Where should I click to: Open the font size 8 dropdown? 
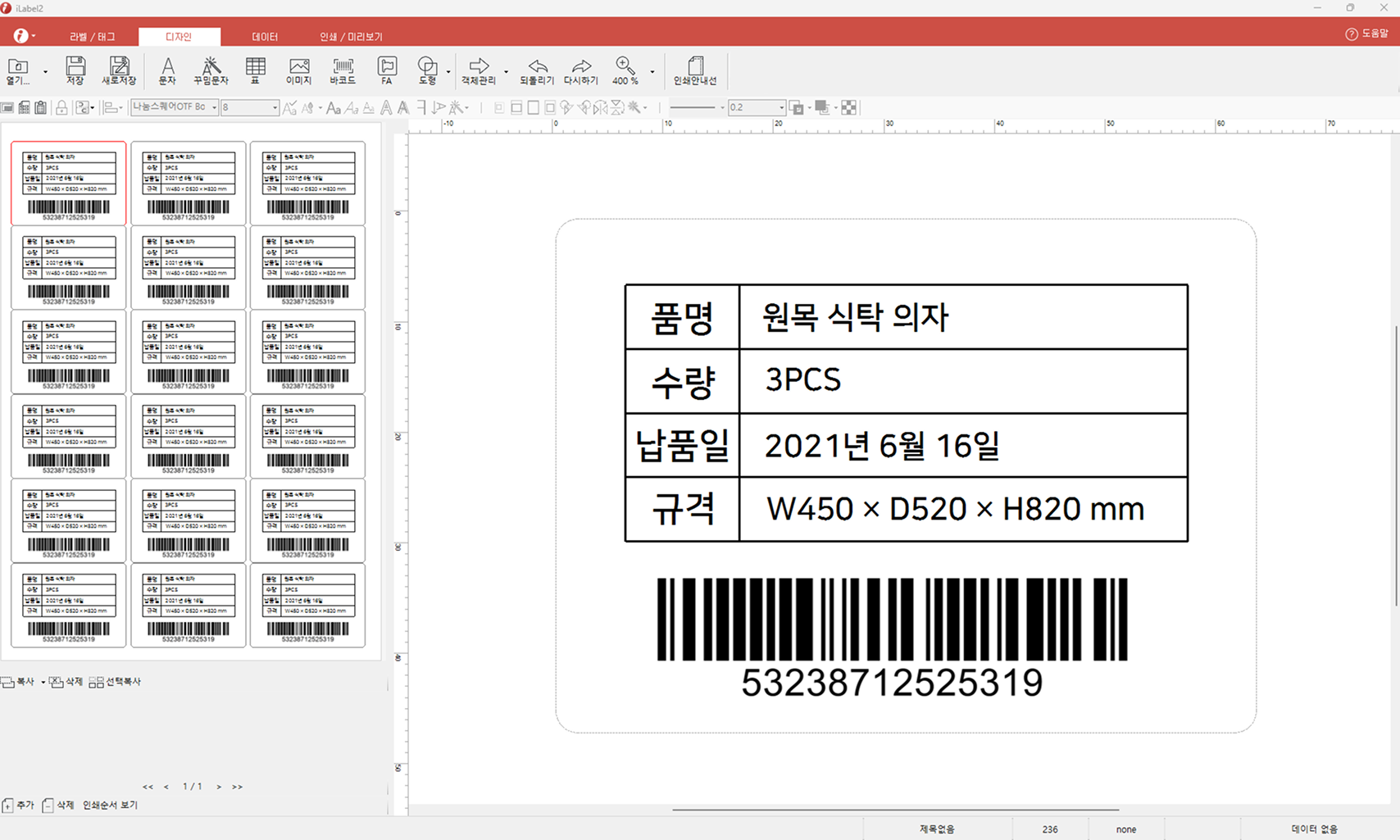pyautogui.click(x=275, y=107)
